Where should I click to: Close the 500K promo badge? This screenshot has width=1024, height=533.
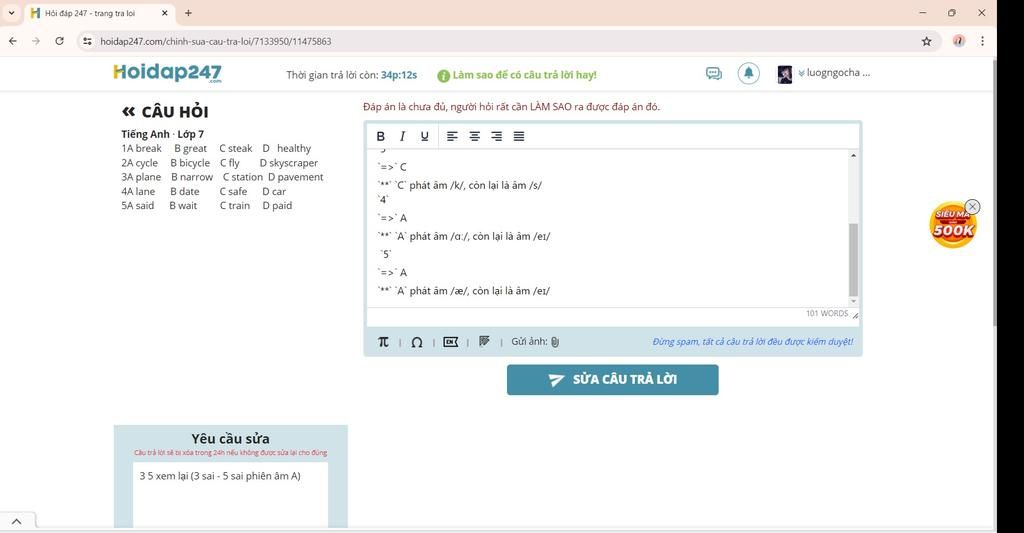[972, 206]
